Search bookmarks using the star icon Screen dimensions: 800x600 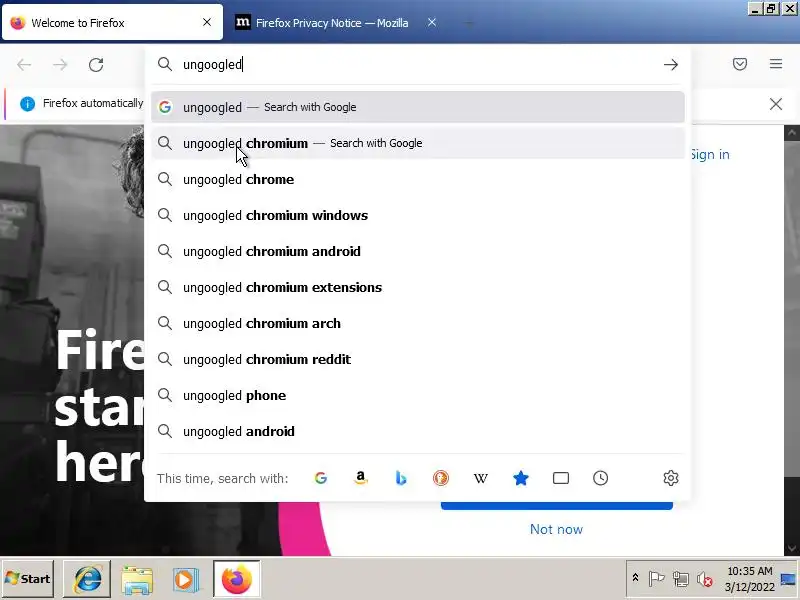pos(521,478)
